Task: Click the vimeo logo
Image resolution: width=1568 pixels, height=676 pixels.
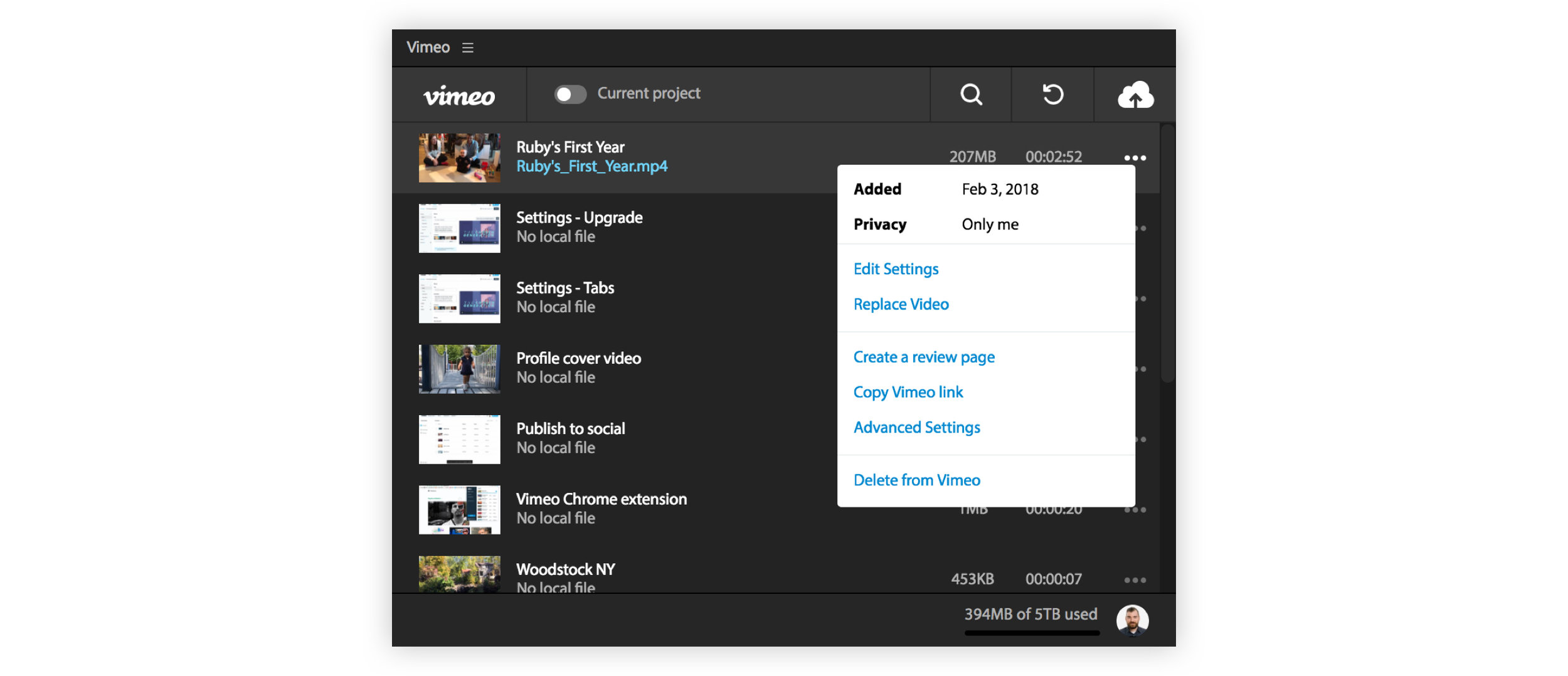Action: pyautogui.click(x=459, y=95)
